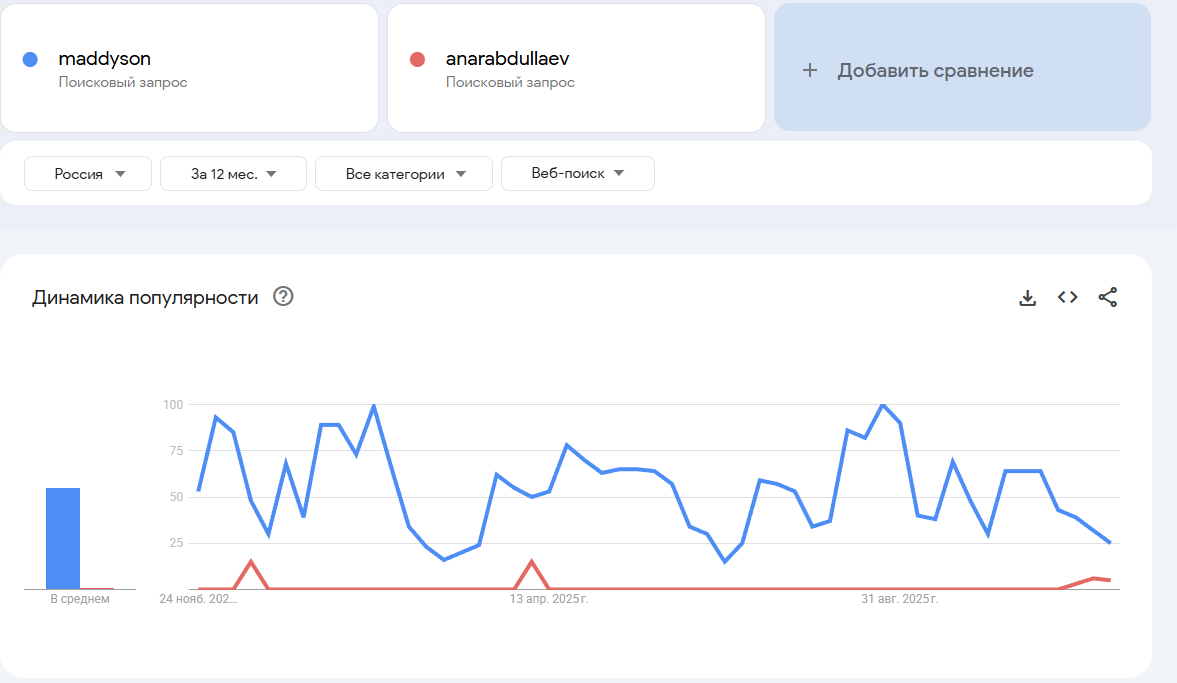
Task: Edit the anarabdullaev search term
Action: click(x=508, y=59)
